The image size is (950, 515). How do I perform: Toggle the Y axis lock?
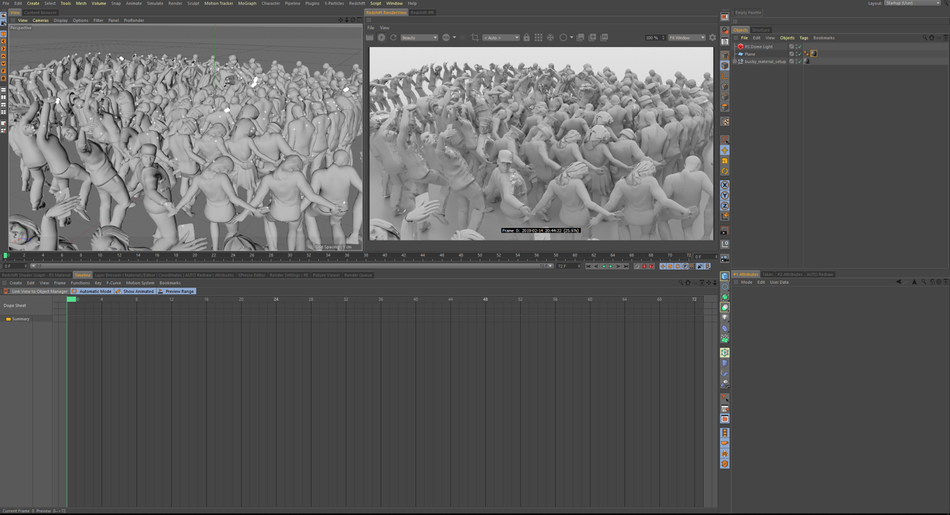tap(725, 195)
